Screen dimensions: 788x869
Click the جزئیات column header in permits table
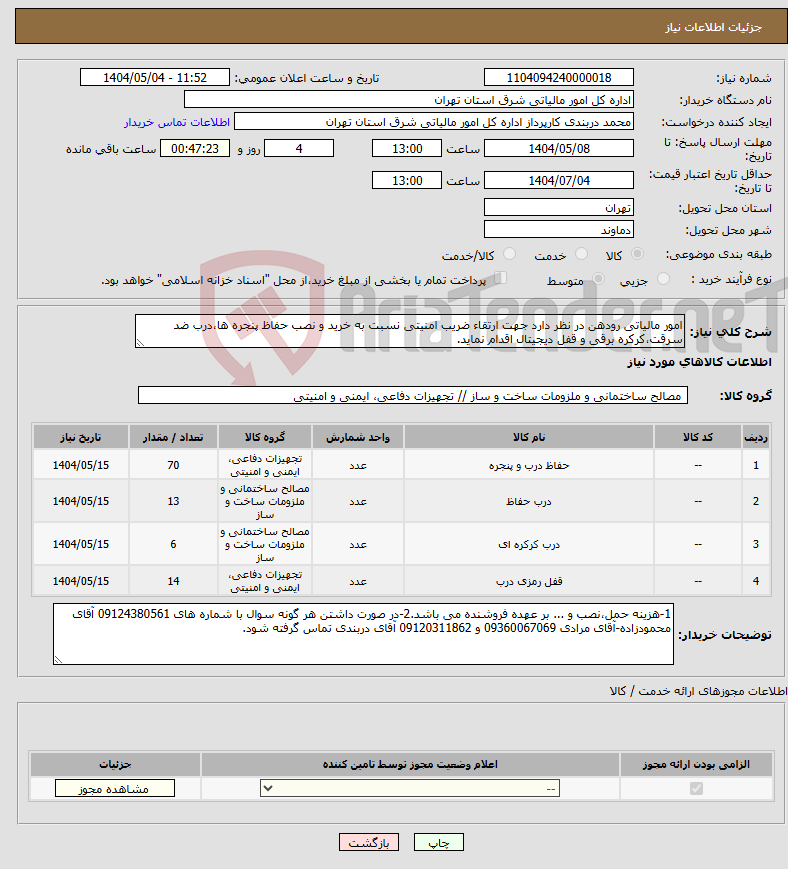pyautogui.click(x=115, y=764)
